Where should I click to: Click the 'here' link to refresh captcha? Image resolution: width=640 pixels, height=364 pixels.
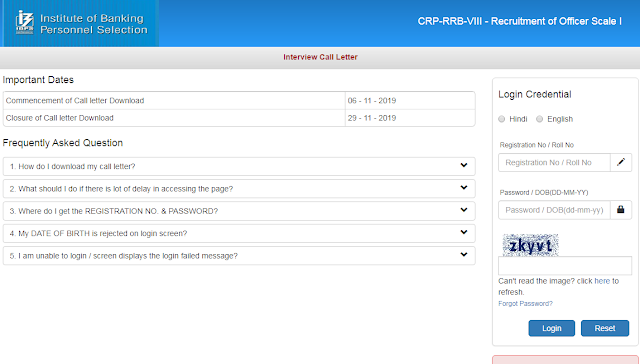[x=602, y=281]
